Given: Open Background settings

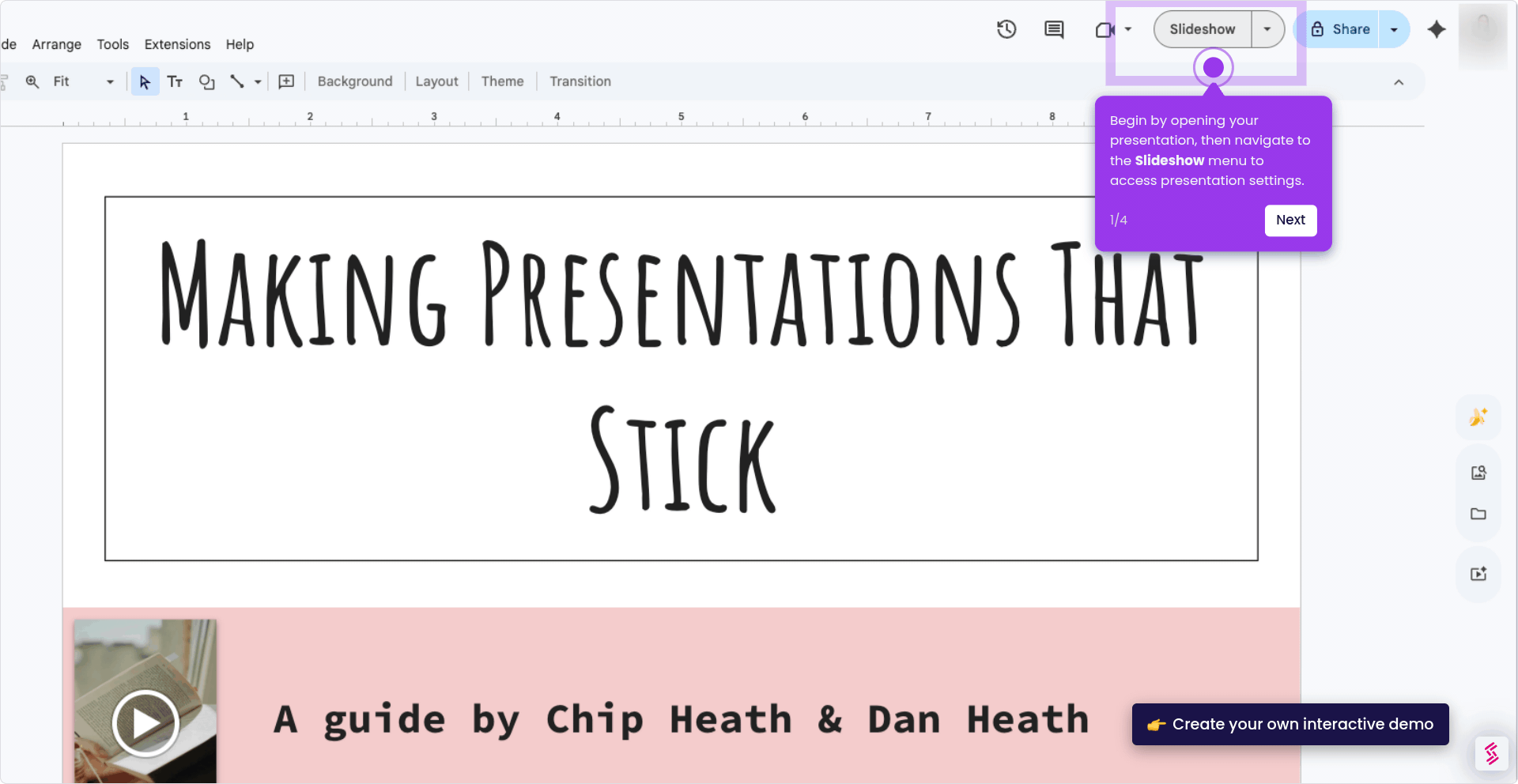Looking at the screenshot, I should (355, 81).
